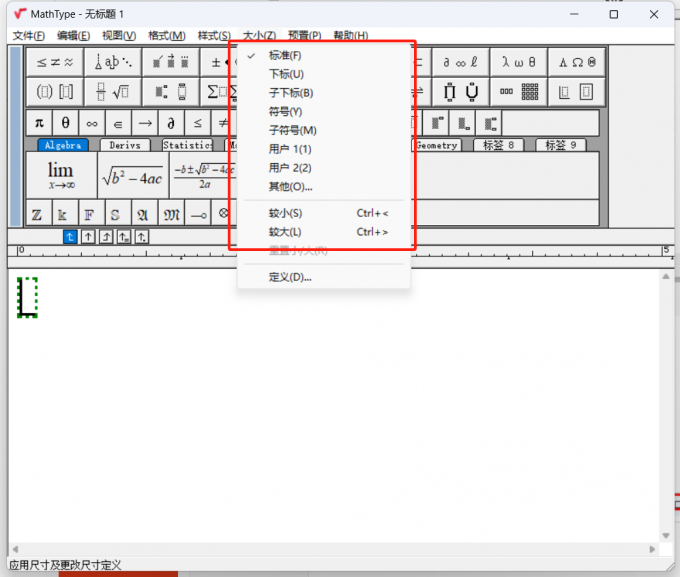Open the 帮助(H) menu
Screen dimensions: 680x577
[351, 36]
